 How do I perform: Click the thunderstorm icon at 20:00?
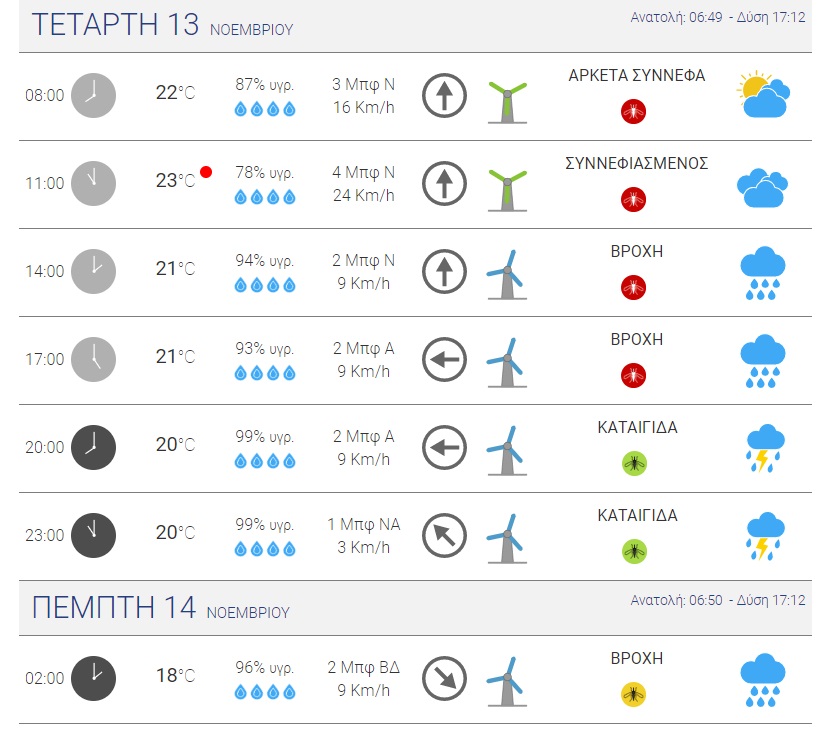coord(764,448)
